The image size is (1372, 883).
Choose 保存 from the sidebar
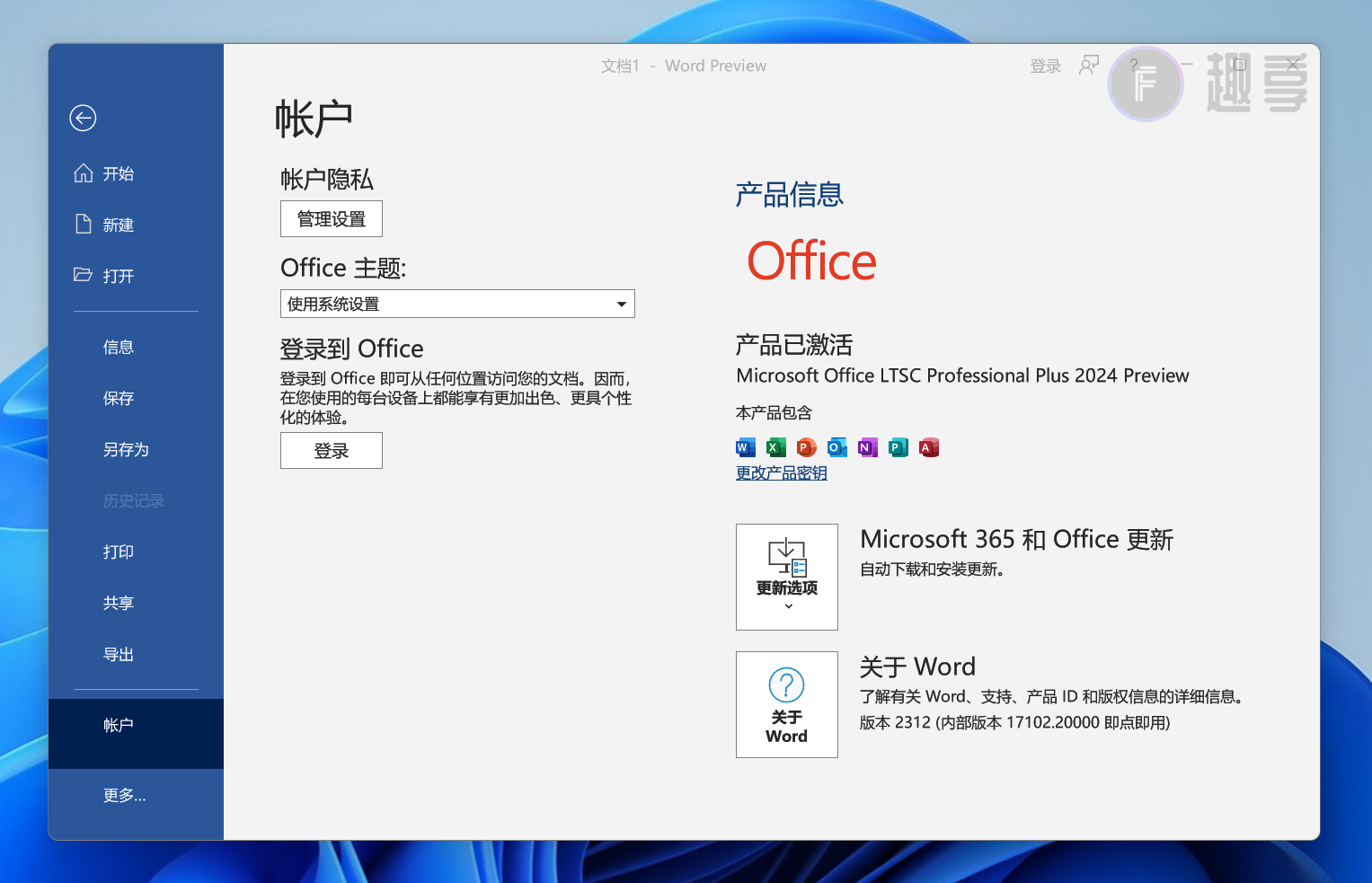[x=136, y=398]
